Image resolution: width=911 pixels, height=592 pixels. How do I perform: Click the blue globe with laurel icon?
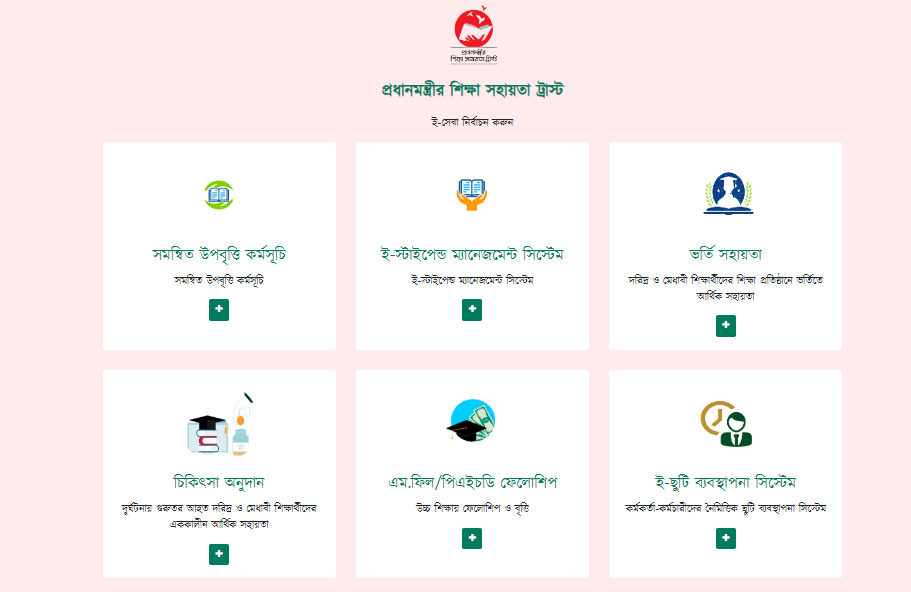tap(728, 194)
